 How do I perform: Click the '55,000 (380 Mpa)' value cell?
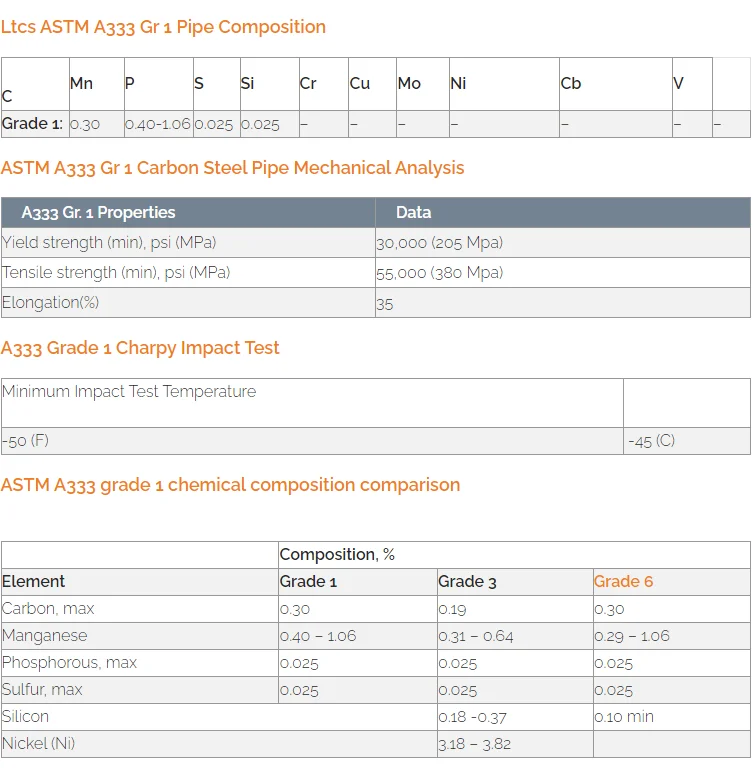439,273
